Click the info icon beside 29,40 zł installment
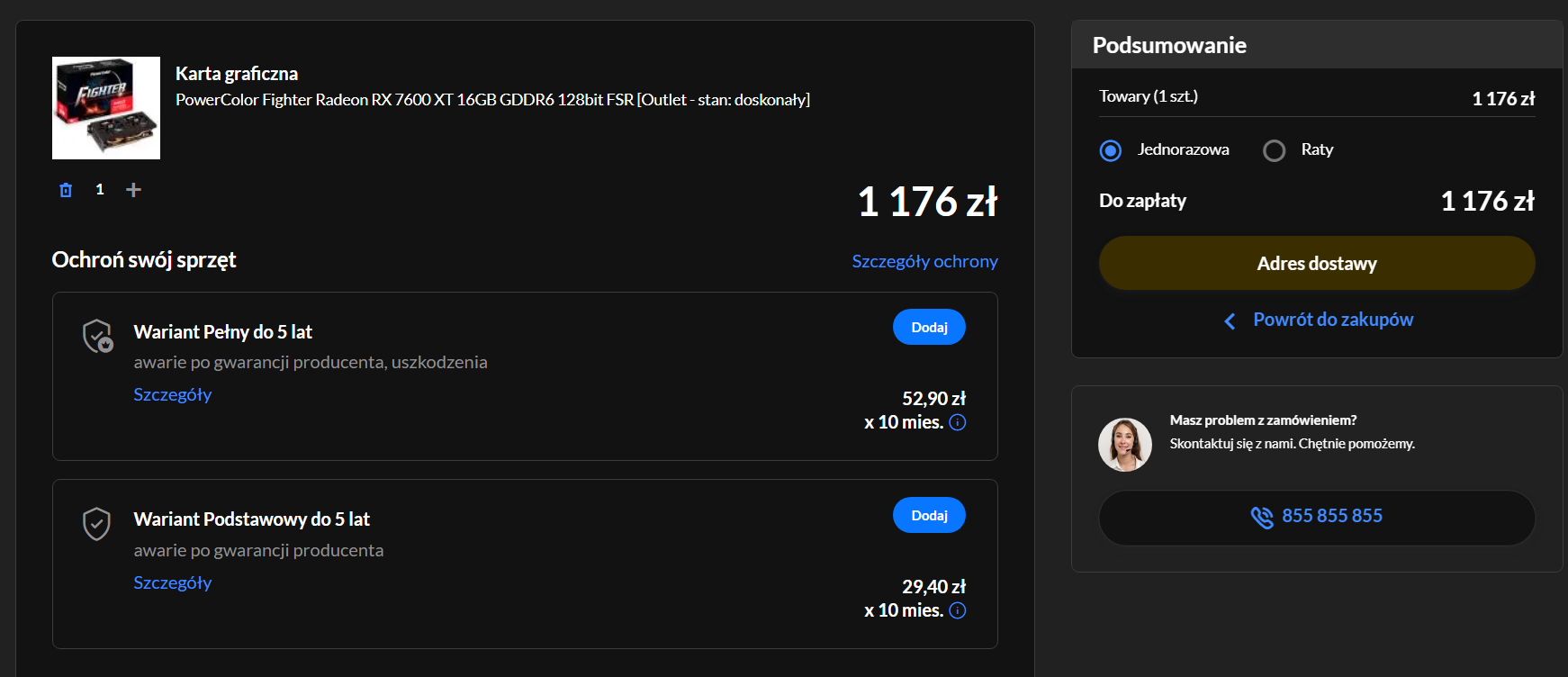This screenshot has width=1568, height=677. click(x=958, y=610)
